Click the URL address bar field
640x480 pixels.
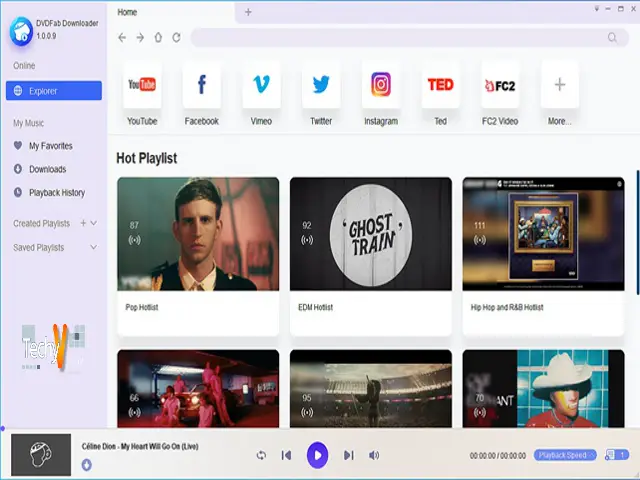[x=400, y=38]
